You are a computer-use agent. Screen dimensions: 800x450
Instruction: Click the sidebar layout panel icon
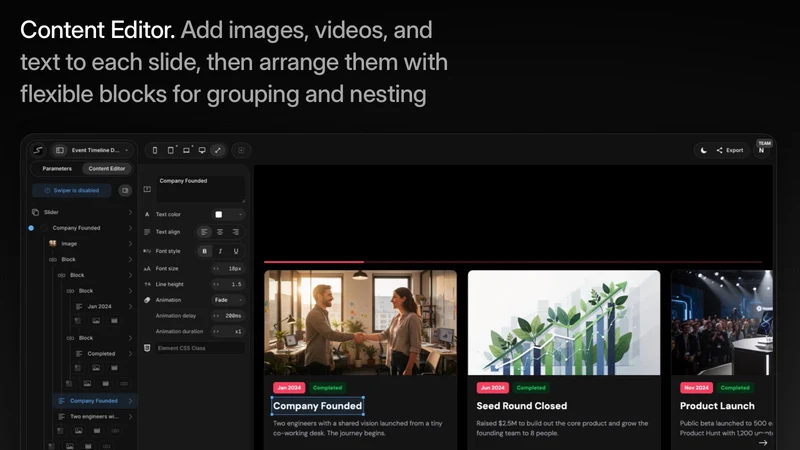click(x=60, y=150)
